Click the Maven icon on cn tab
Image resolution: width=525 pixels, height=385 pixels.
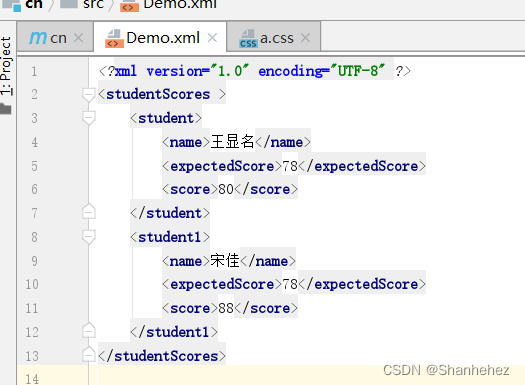pyautogui.click(x=38, y=38)
